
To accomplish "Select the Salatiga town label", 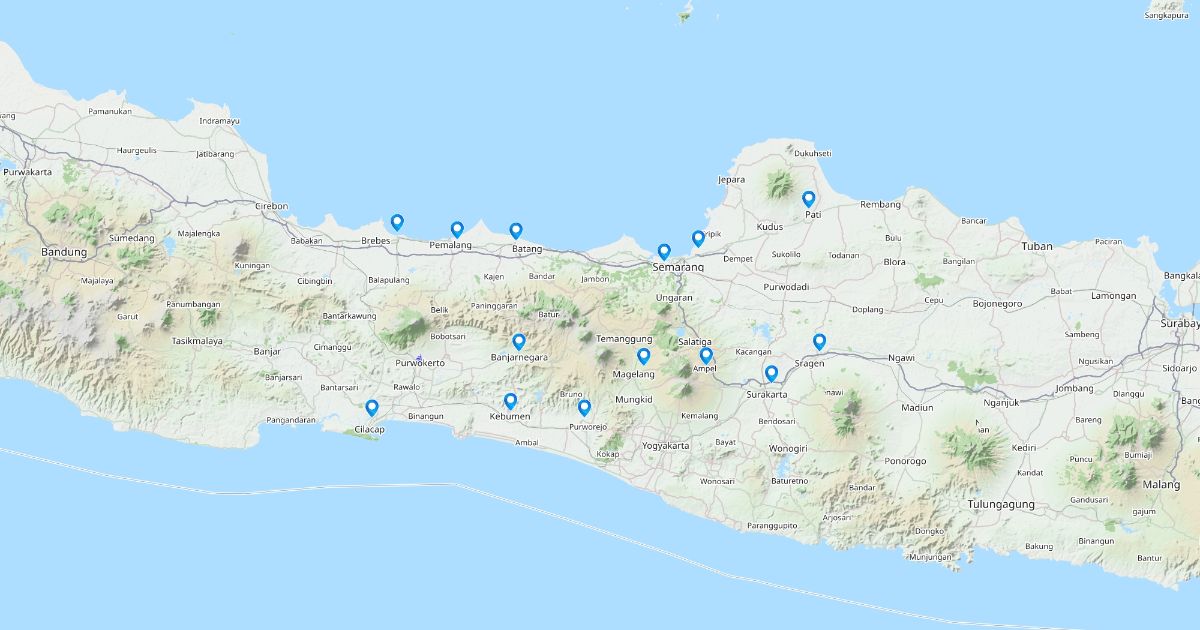I will point(694,342).
